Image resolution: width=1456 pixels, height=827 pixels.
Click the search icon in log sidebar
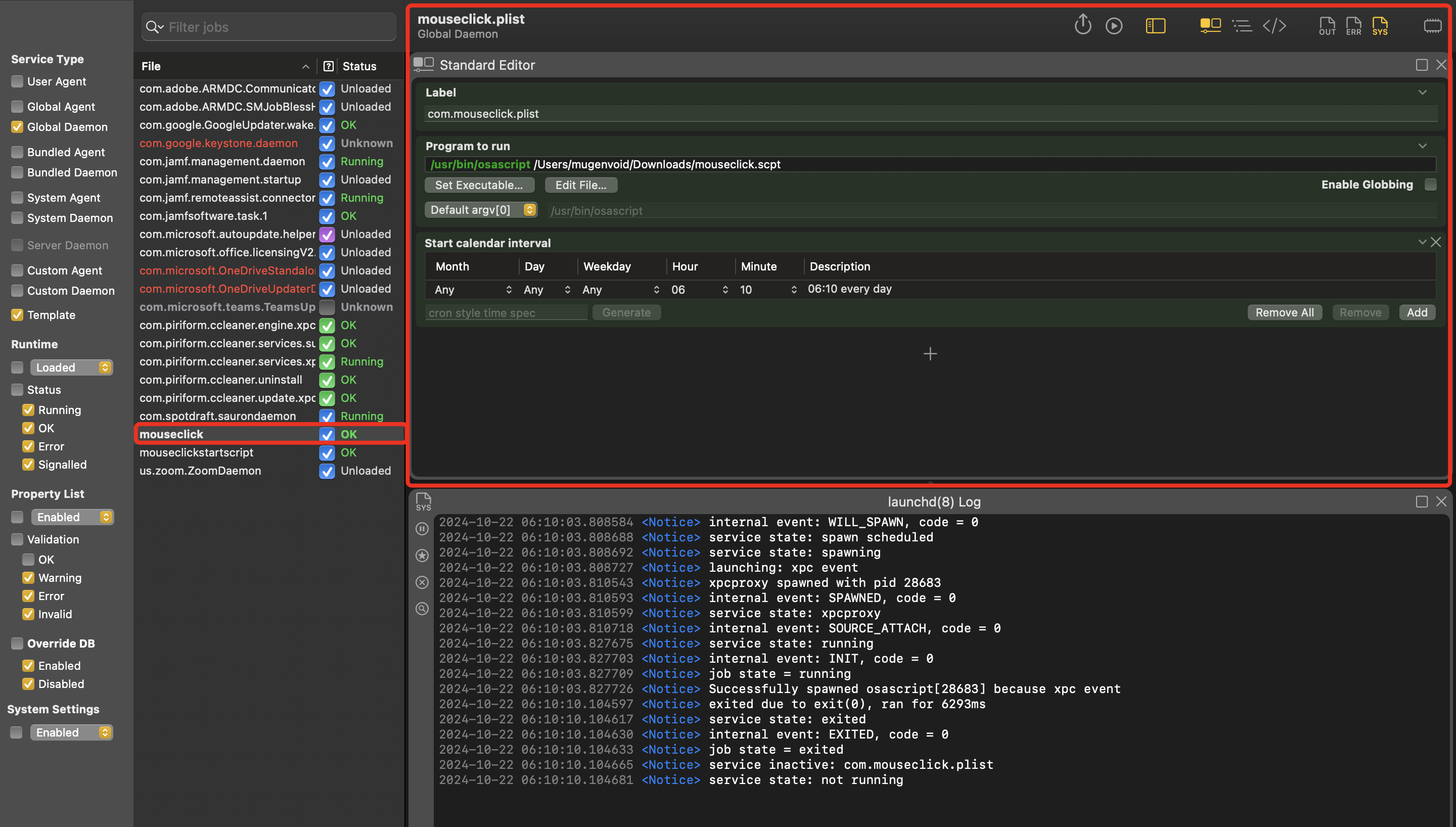point(422,609)
